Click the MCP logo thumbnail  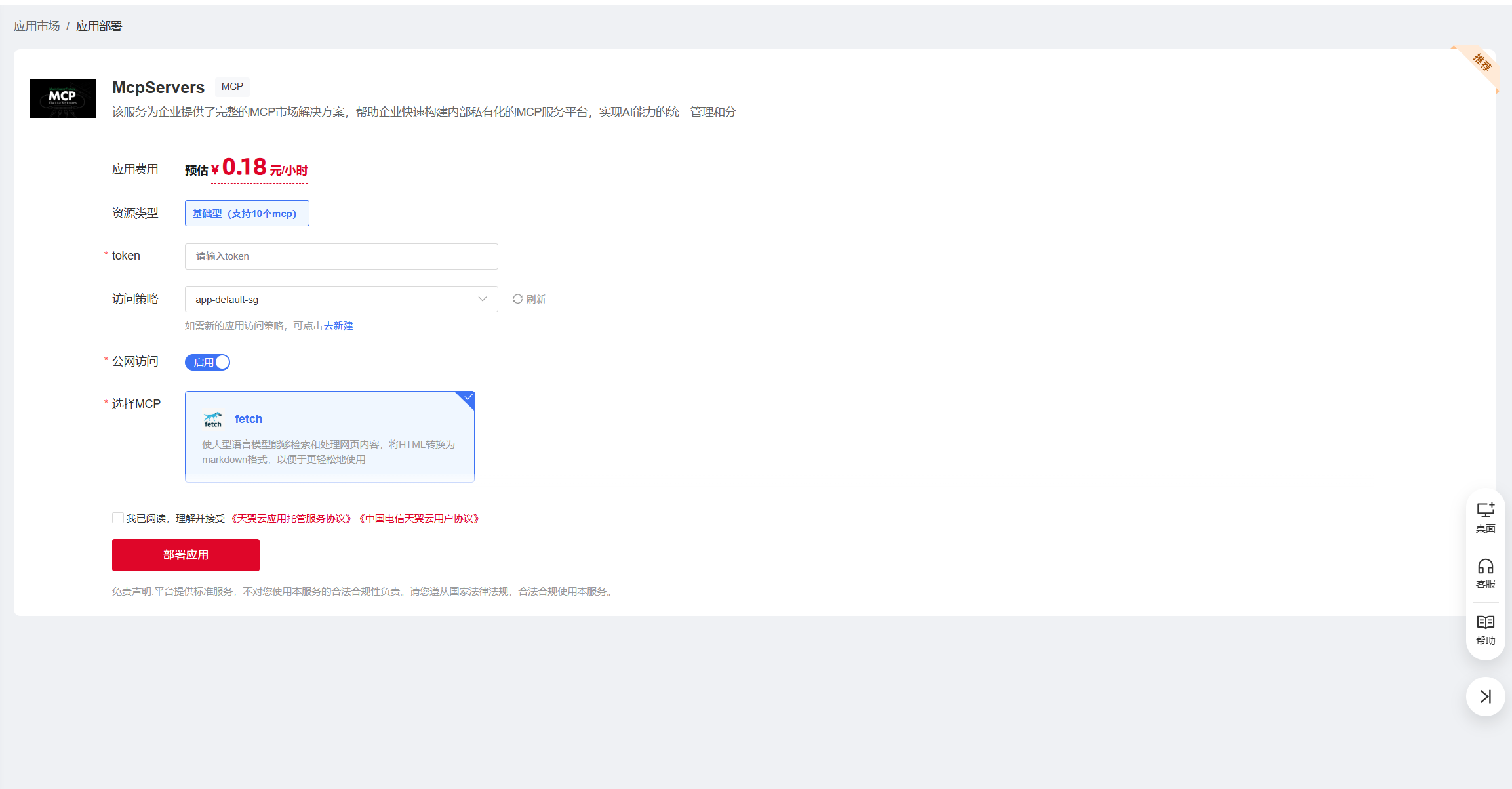pyautogui.click(x=63, y=98)
